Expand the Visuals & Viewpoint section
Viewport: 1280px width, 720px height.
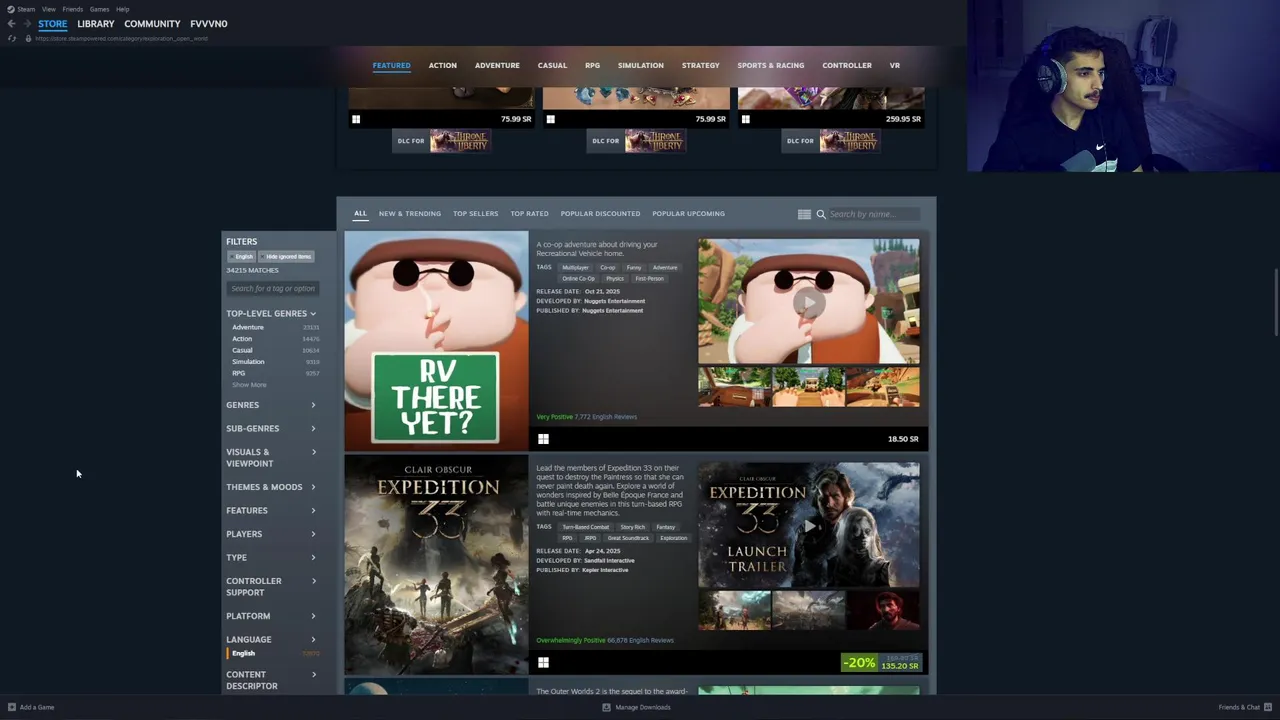pos(271,458)
